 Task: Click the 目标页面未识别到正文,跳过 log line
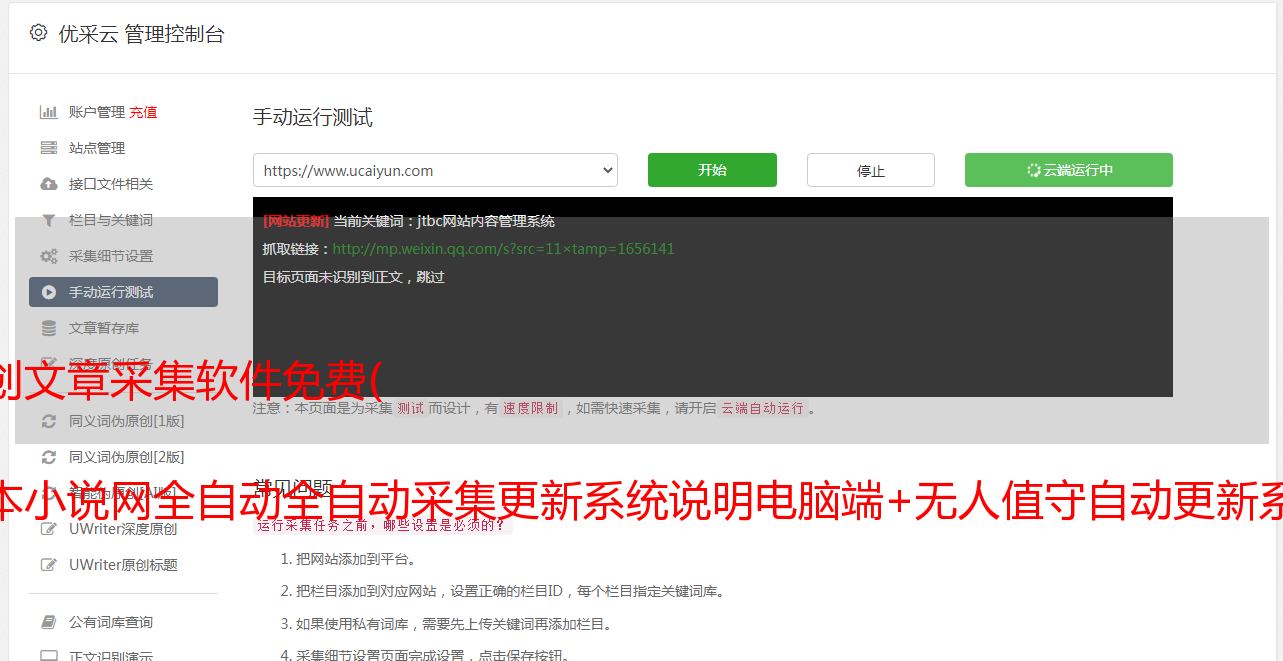(354, 277)
